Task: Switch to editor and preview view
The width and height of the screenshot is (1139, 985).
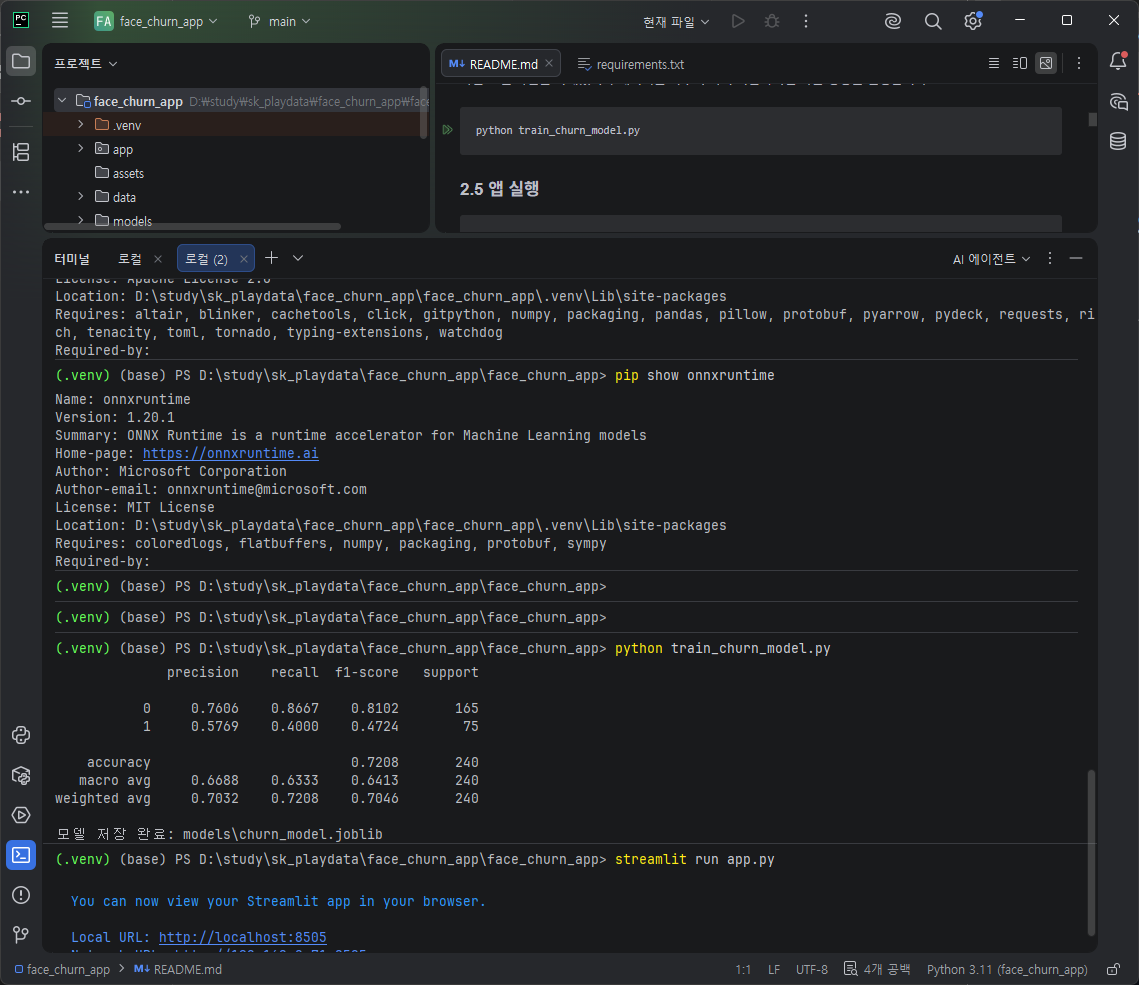Action: coord(1020,63)
